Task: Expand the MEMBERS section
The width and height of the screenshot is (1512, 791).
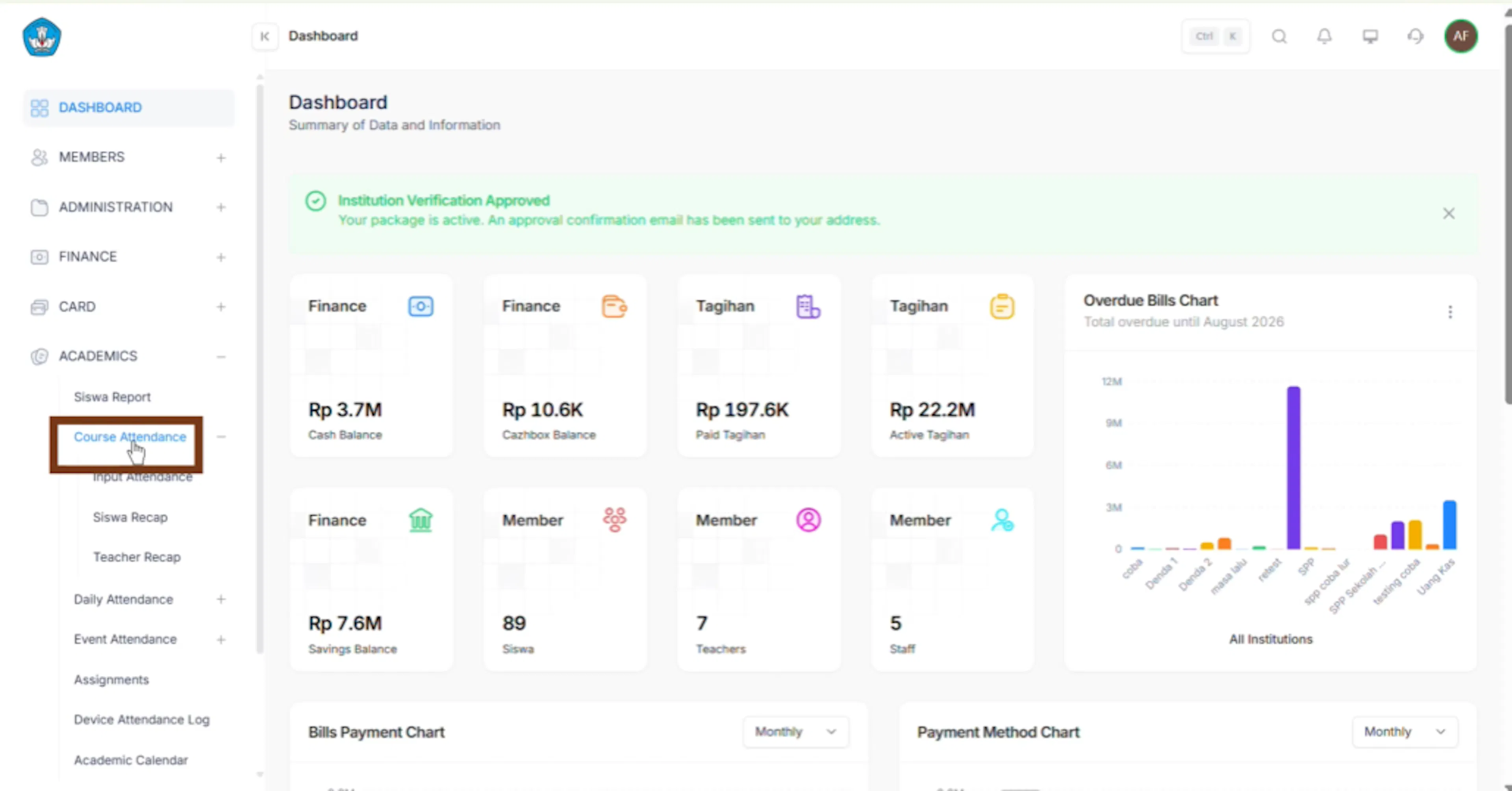Action: pyautogui.click(x=220, y=158)
